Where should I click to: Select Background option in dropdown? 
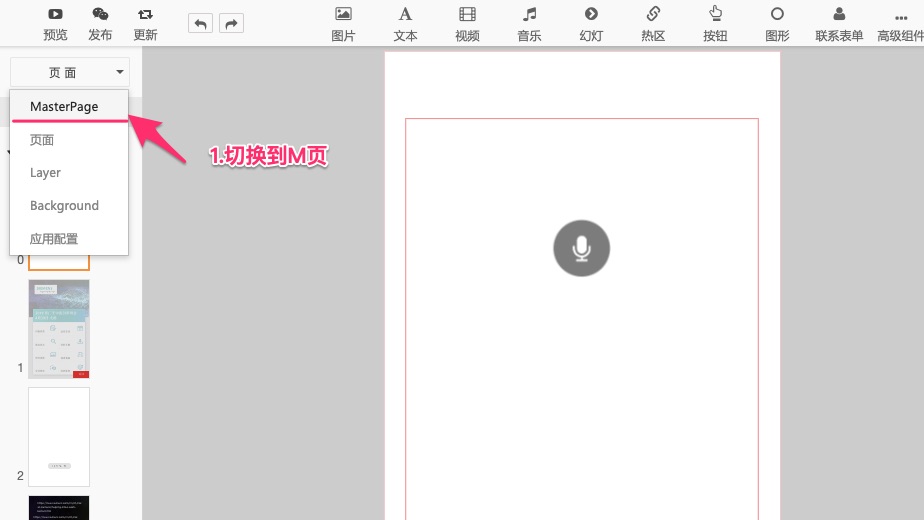[64, 205]
